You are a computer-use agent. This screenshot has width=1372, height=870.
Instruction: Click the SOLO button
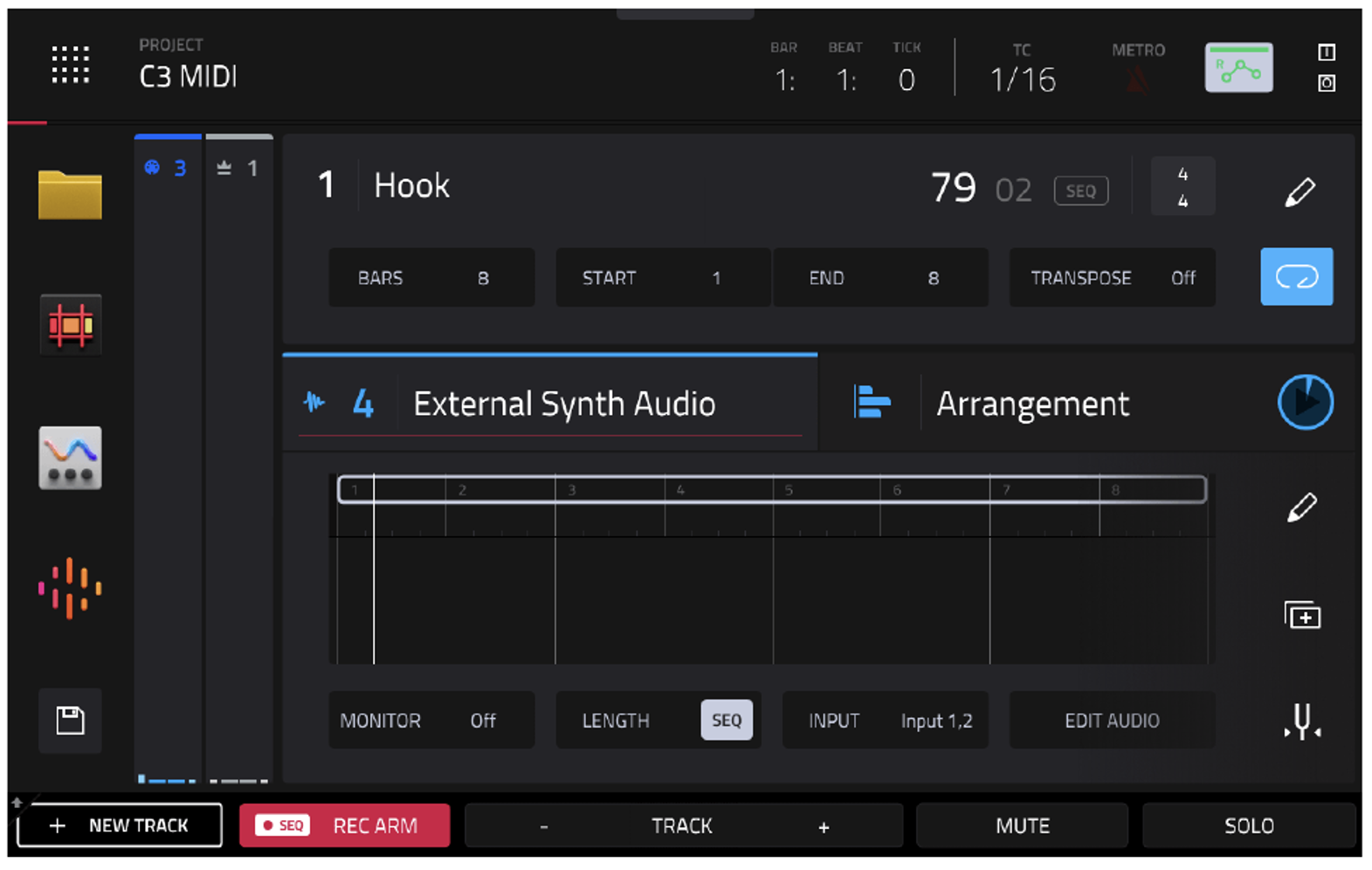pos(1249,825)
